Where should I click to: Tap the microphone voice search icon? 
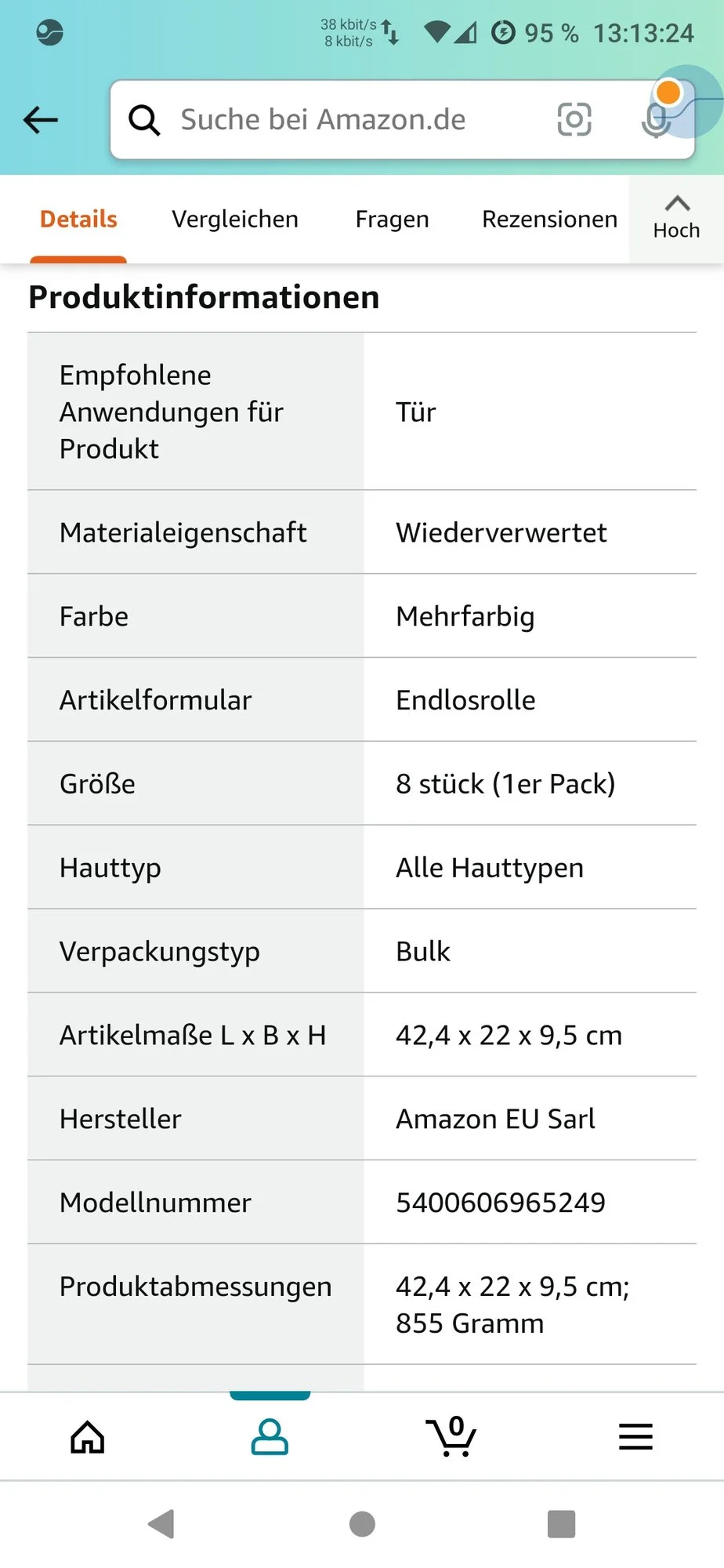pyautogui.click(x=655, y=121)
